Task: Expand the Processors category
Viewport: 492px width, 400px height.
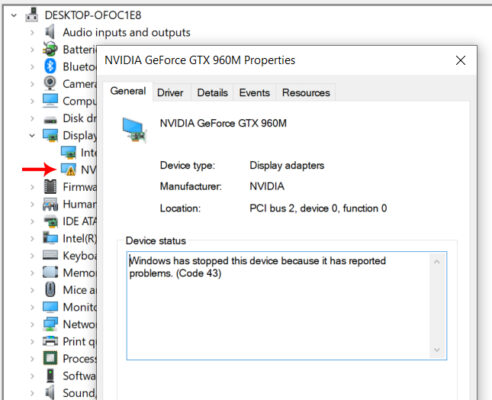Action: 32,359
